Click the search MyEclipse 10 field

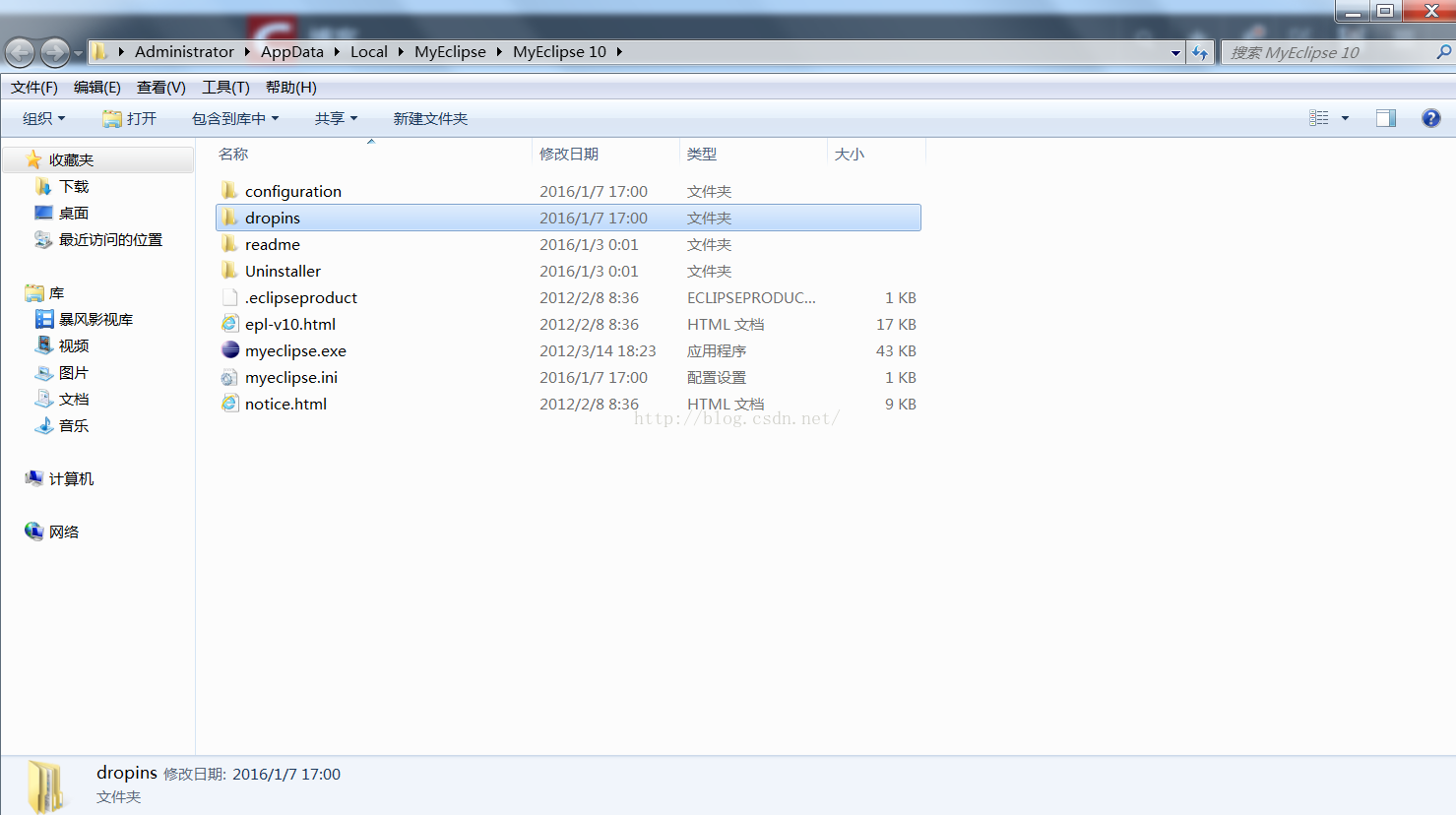[1329, 52]
